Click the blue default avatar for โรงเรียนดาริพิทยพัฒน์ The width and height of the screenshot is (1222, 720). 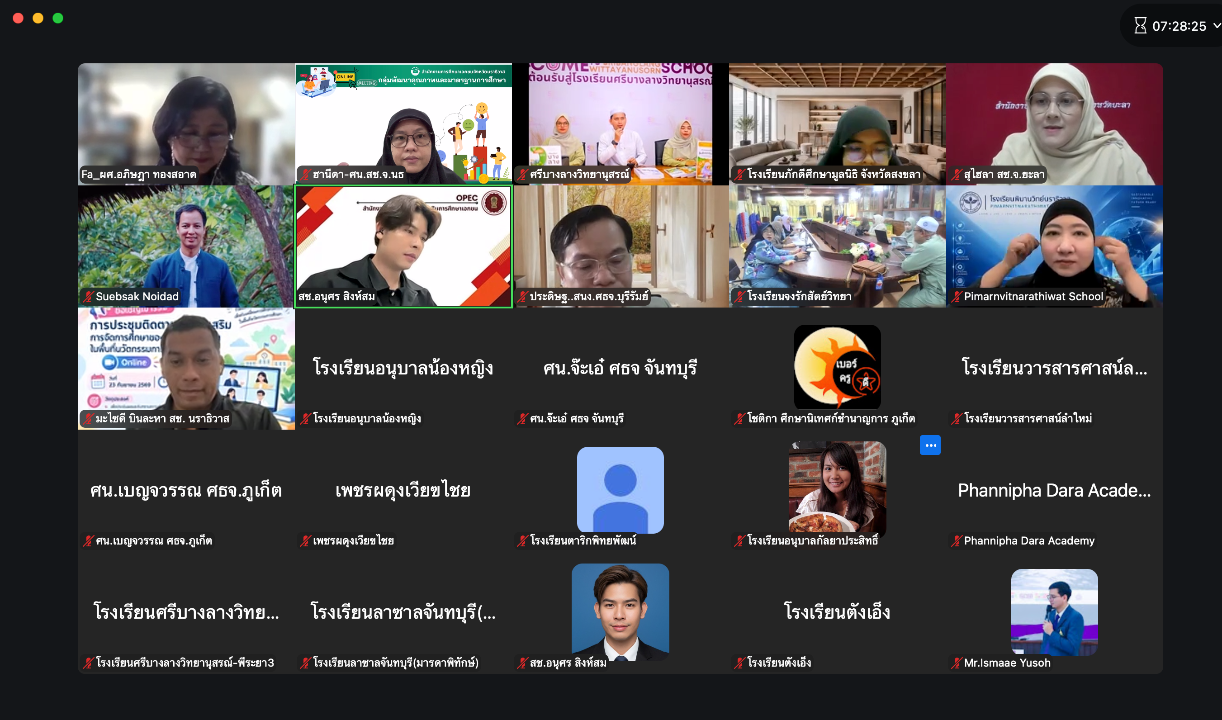coord(620,490)
